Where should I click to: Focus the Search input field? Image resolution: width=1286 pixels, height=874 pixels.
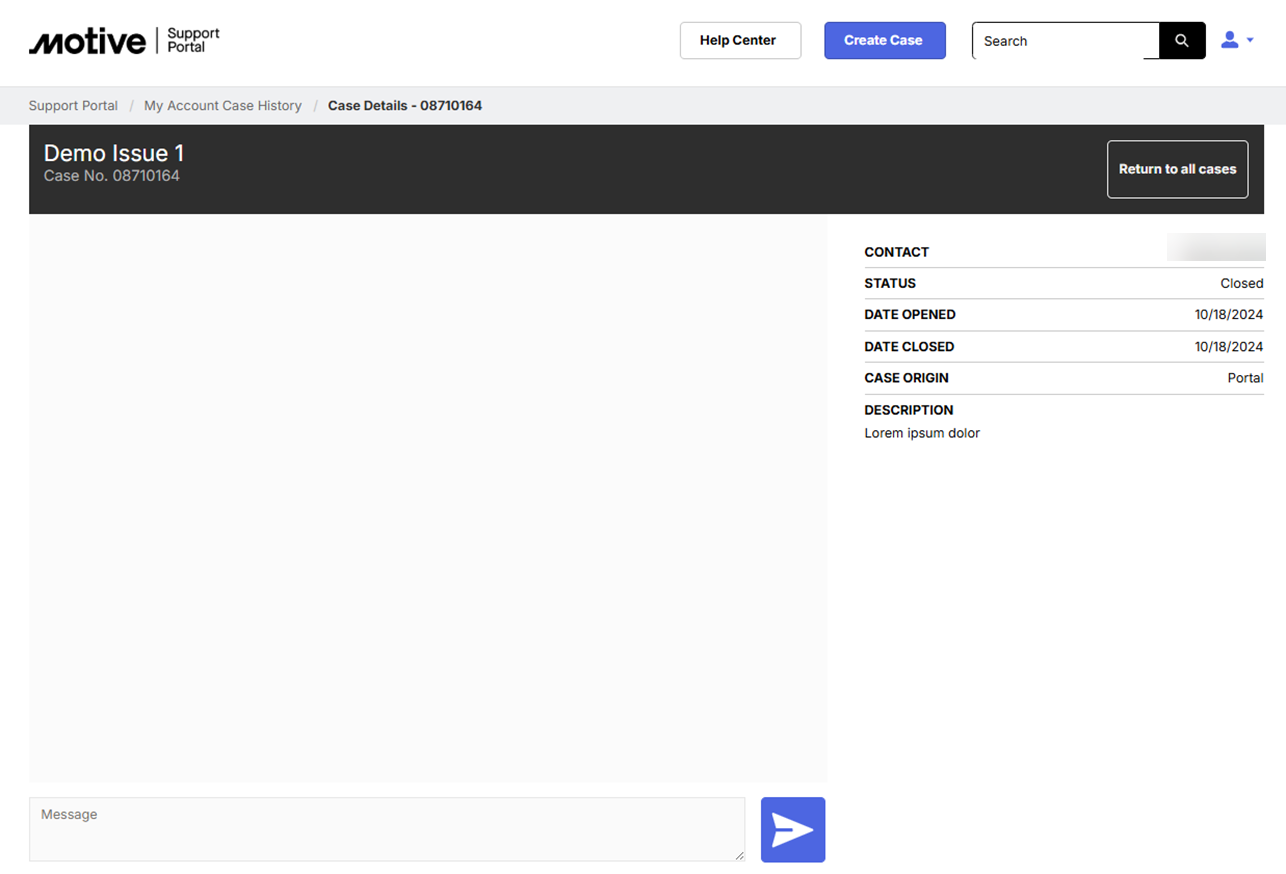(x=1065, y=41)
